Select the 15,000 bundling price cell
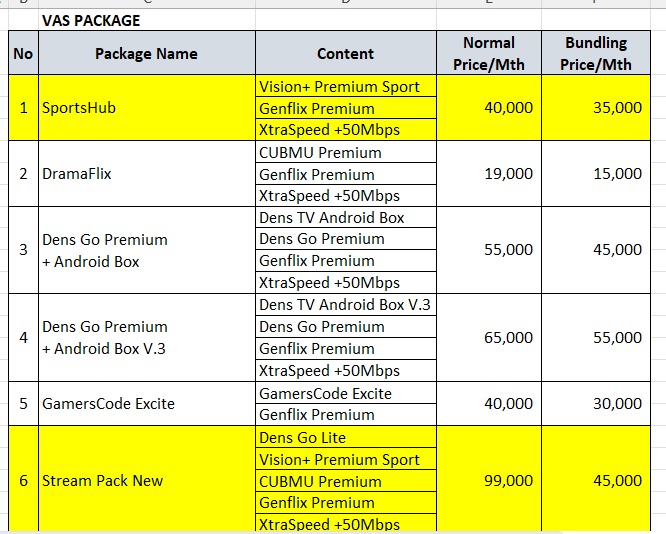 coord(596,174)
